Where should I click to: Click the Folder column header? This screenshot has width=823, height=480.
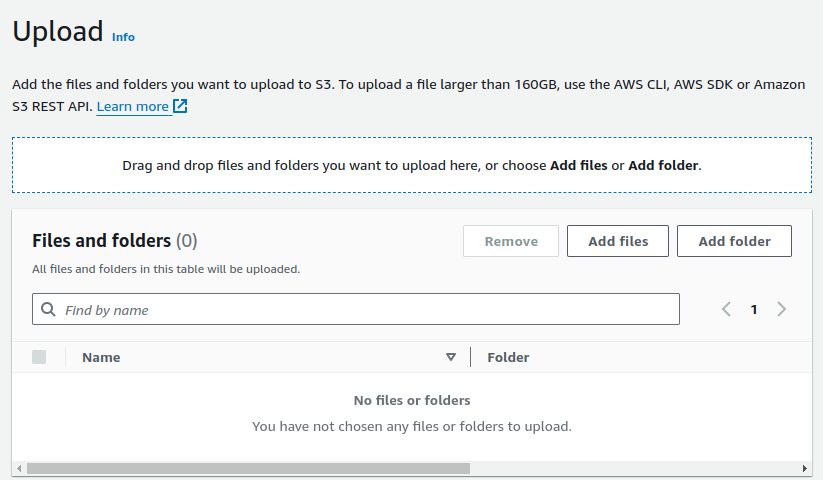pos(508,357)
